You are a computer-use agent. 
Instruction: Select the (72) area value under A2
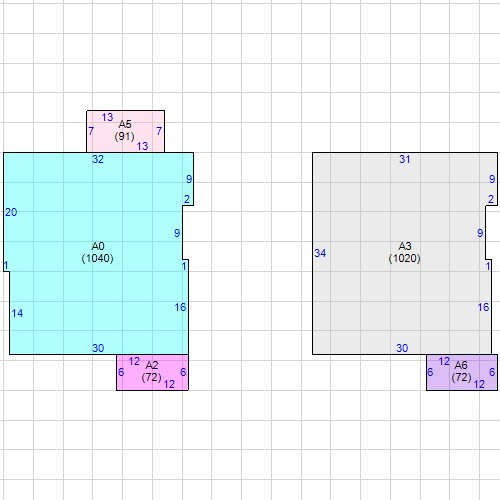click(152, 377)
